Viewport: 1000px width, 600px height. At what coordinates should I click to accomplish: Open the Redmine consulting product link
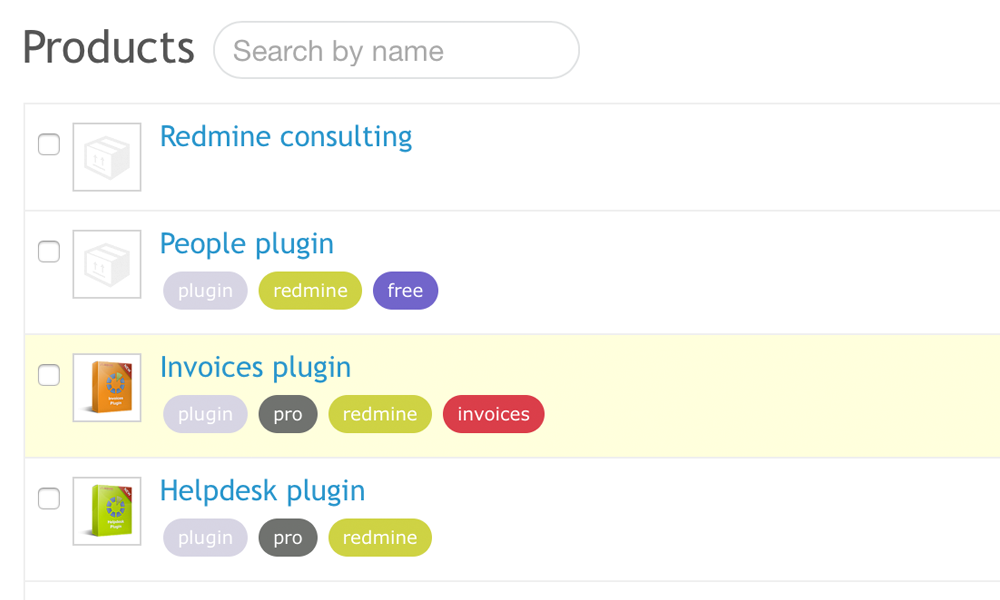click(286, 136)
